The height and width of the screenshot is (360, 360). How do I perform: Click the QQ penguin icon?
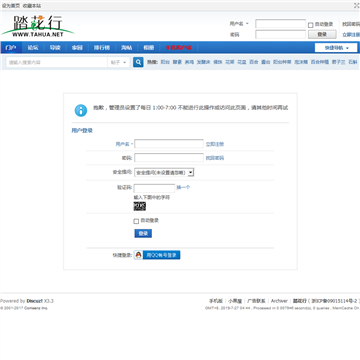(138, 255)
